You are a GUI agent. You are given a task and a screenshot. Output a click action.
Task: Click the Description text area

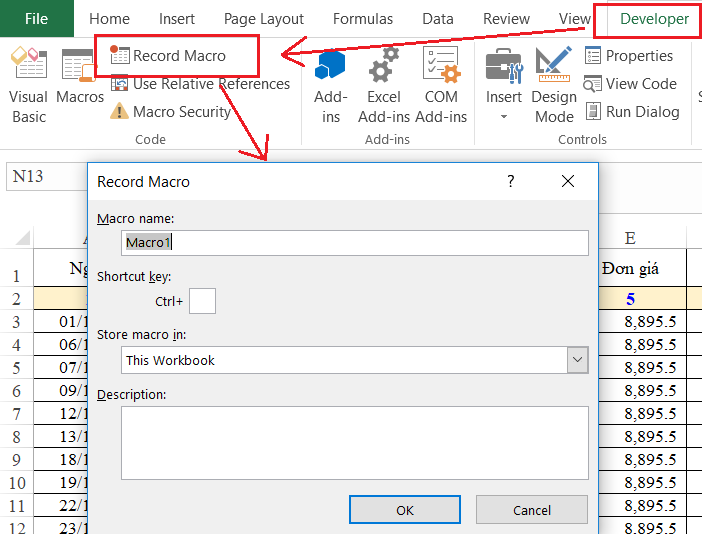click(355, 443)
